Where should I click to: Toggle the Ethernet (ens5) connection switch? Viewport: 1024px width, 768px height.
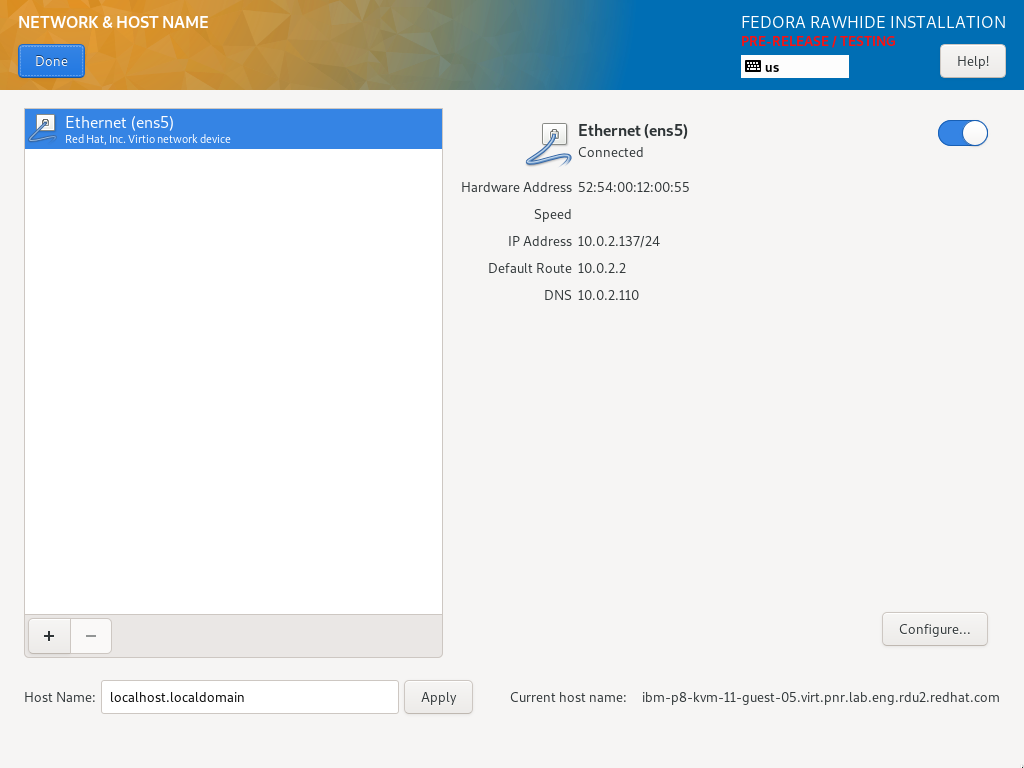click(x=963, y=133)
